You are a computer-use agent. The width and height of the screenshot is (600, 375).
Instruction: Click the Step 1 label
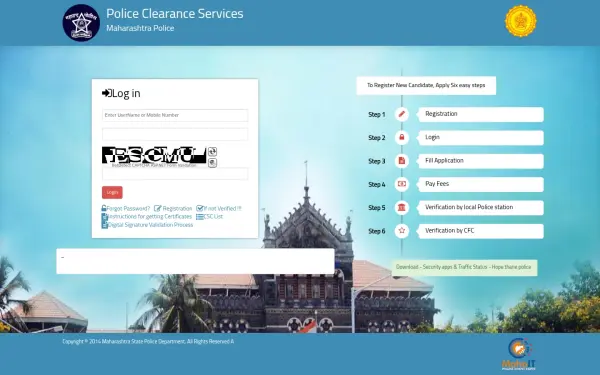click(377, 114)
